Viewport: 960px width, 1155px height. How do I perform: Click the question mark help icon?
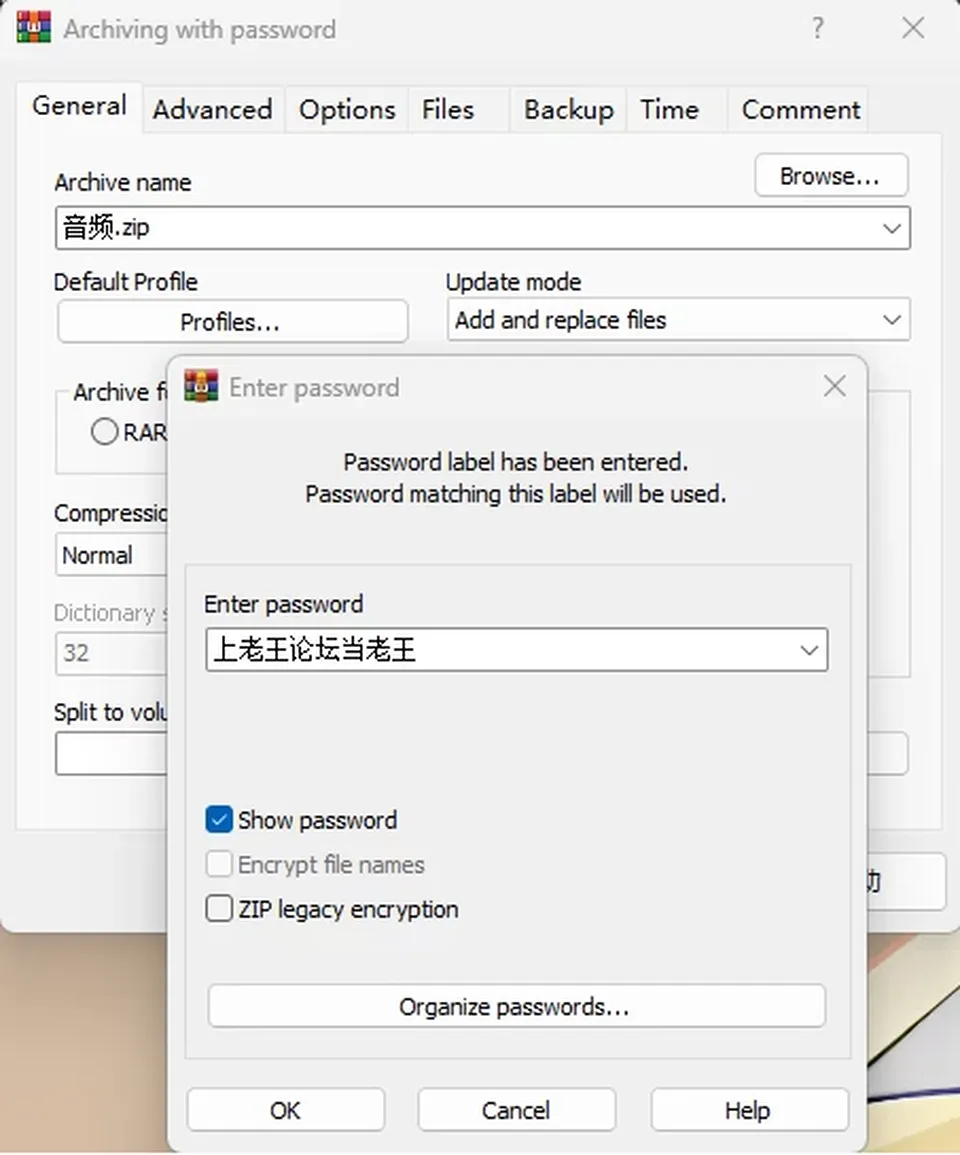click(818, 29)
